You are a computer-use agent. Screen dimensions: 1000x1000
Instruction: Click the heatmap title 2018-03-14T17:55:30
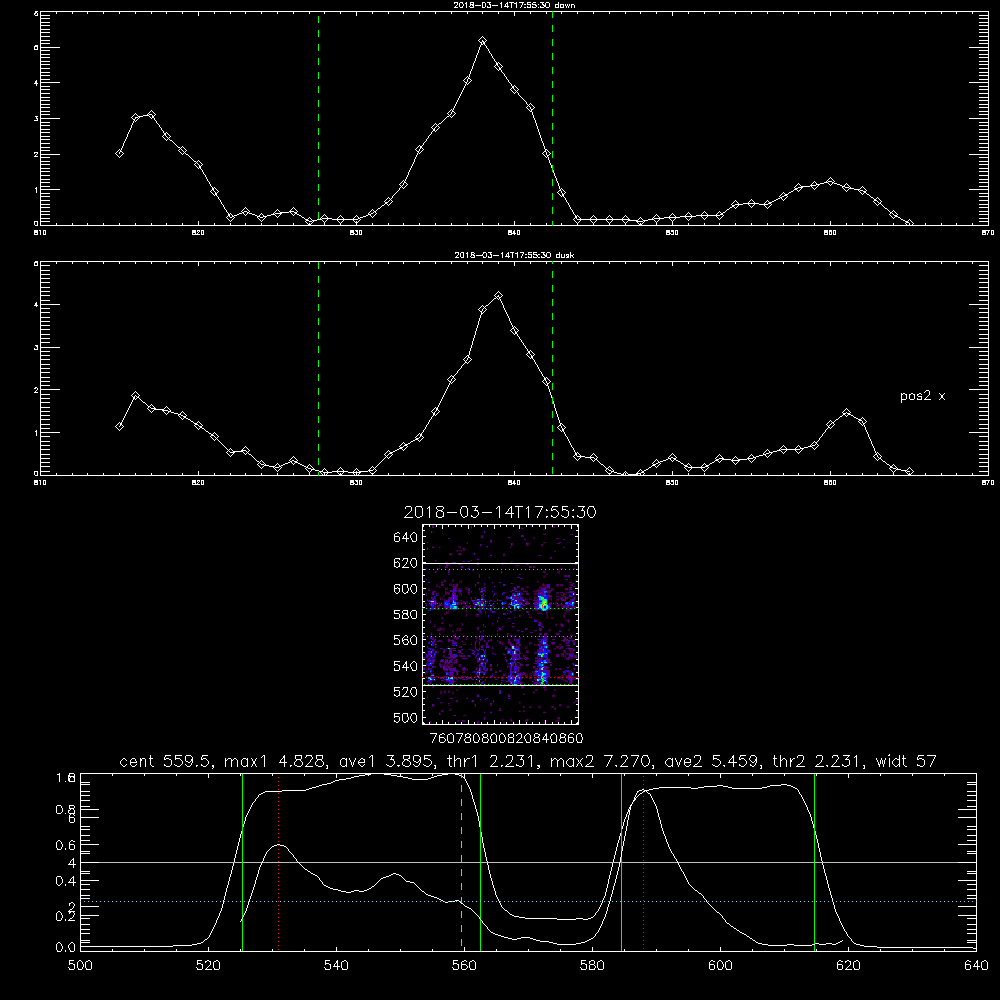tap(500, 512)
